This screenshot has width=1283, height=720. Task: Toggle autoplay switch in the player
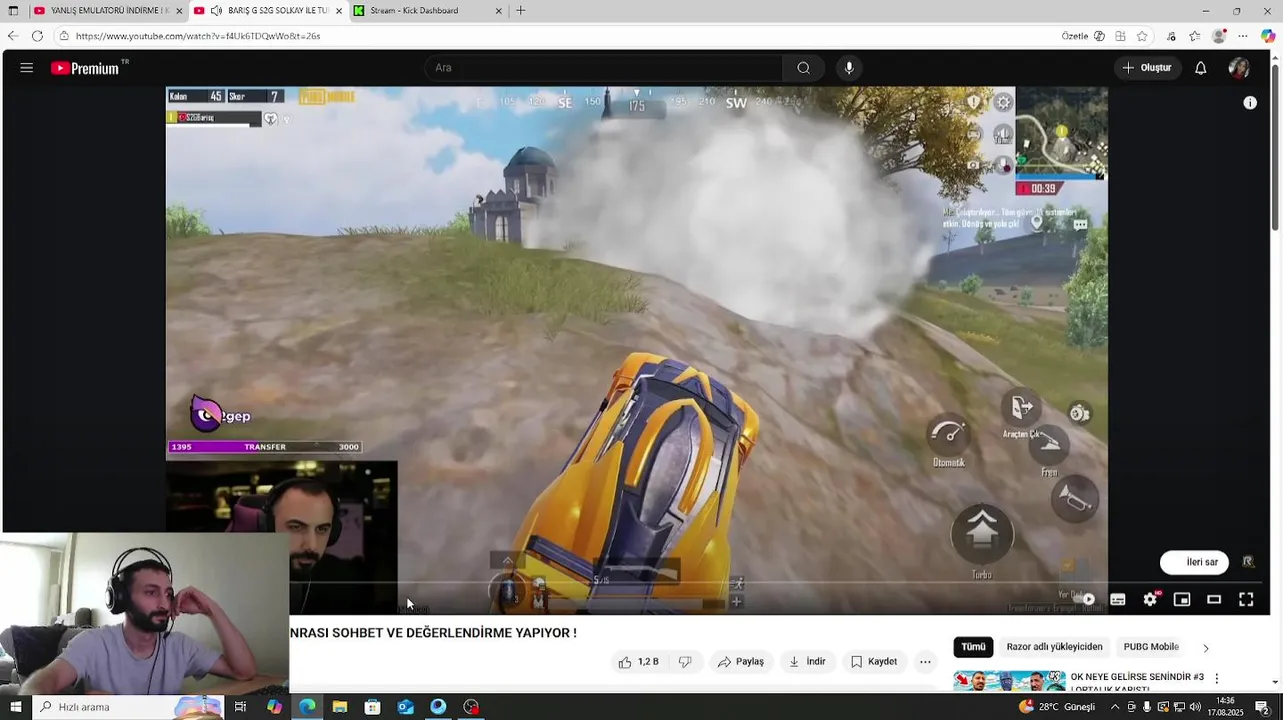pos(1086,600)
